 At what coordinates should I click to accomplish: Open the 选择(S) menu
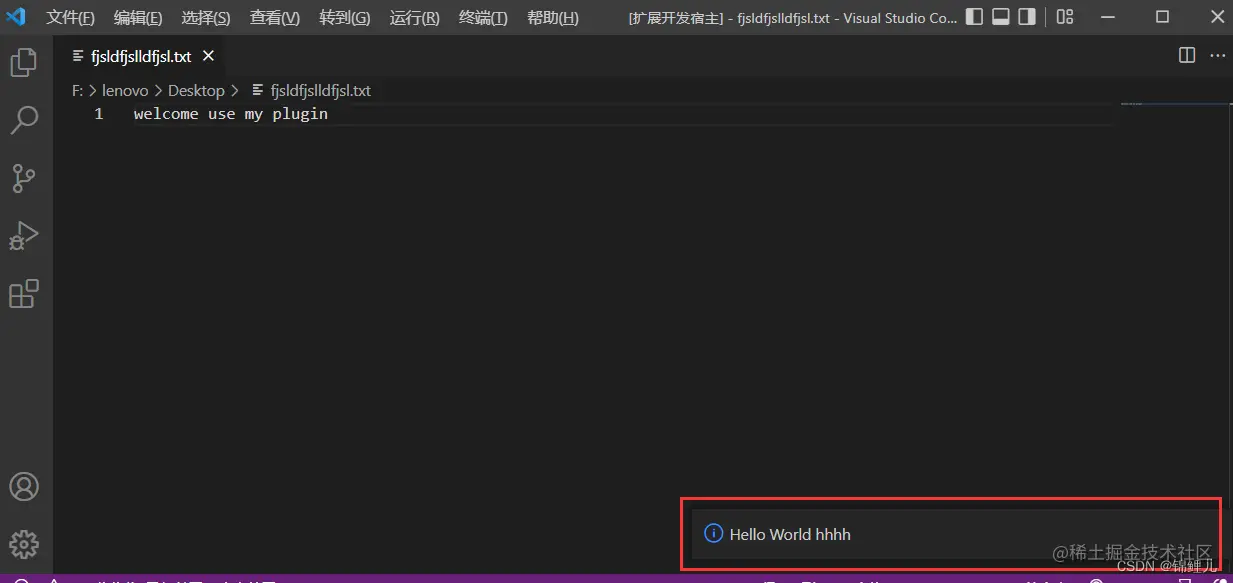206,18
